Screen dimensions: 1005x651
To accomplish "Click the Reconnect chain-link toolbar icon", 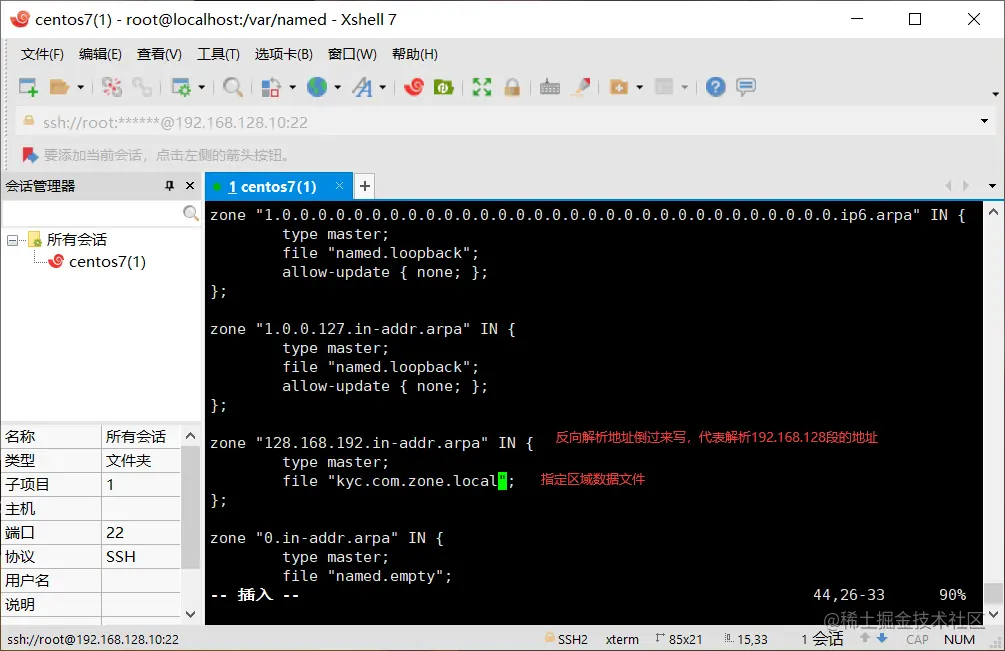I will [x=142, y=87].
